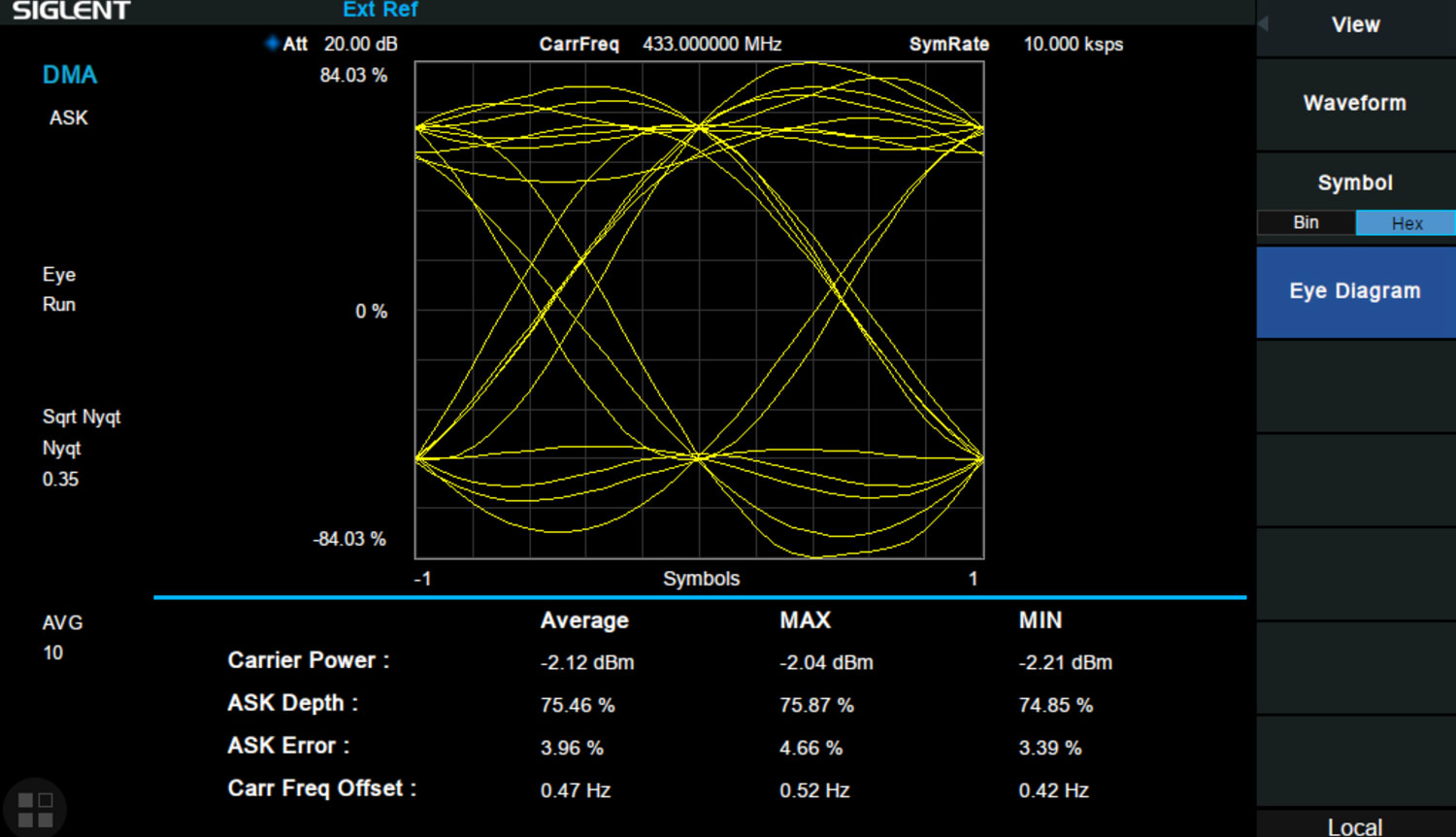Viewport: 1456px width, 837px height.
Task: Toggle the Eye Diagram display
Action: click(1354, 290)
